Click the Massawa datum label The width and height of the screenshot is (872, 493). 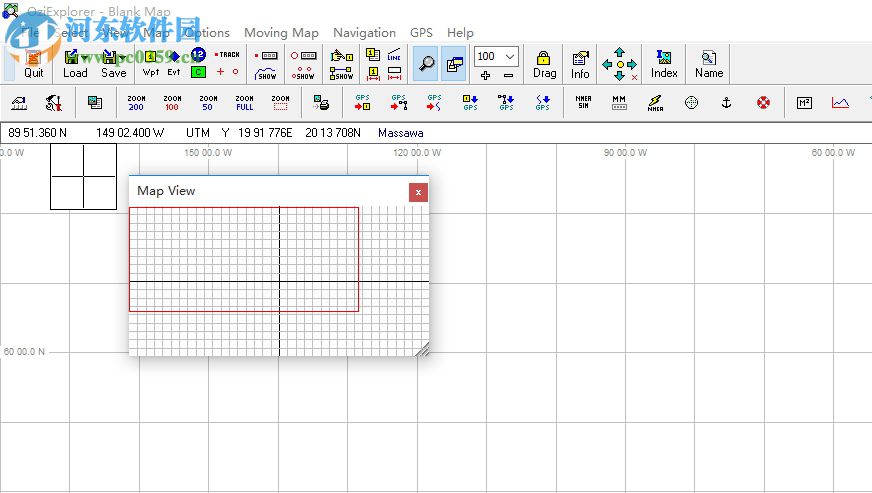tap(400, 133)
